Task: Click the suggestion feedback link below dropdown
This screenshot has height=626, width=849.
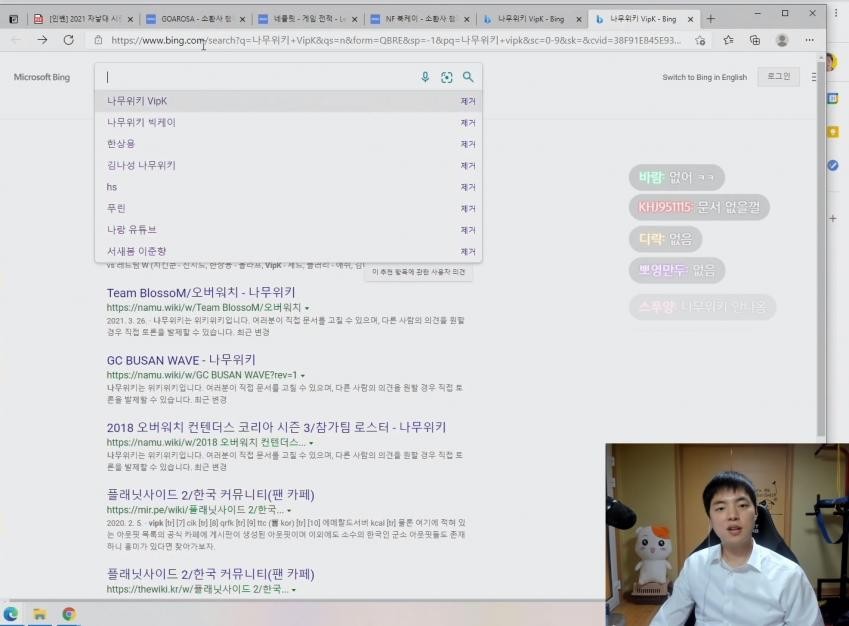Action: [x=419, y=272]
